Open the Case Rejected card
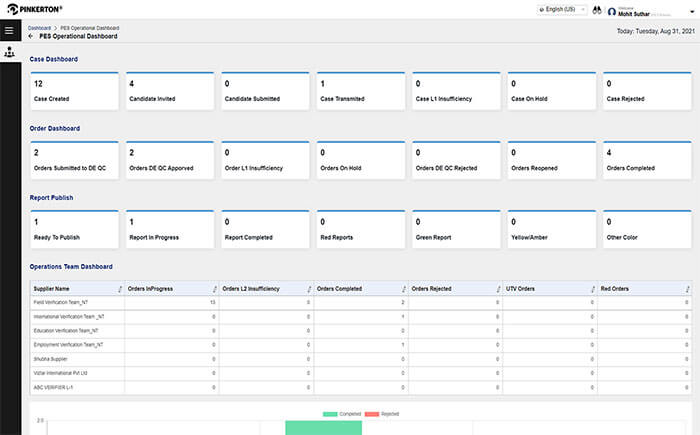 647,91
